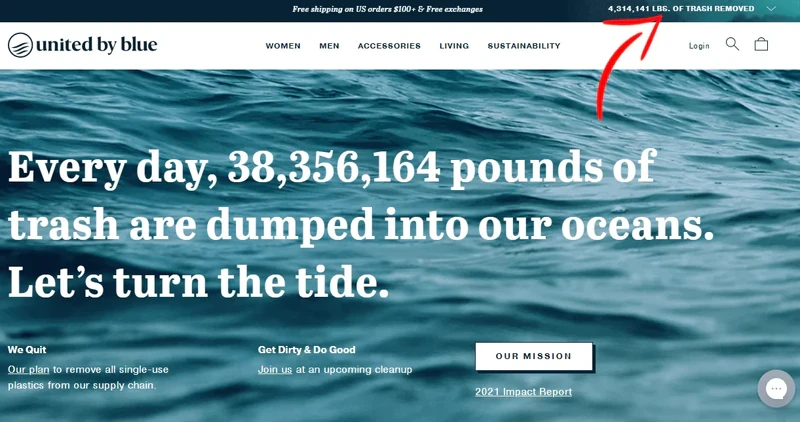800x422 pixels.
Task: Open the shopping bag cart icon
Action: (761, 44)
